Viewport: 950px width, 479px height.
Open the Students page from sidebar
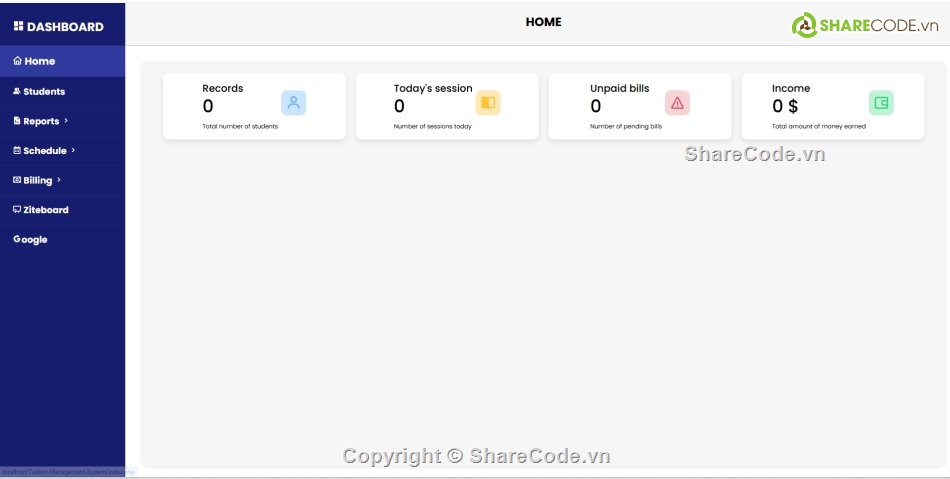[43, 91]
